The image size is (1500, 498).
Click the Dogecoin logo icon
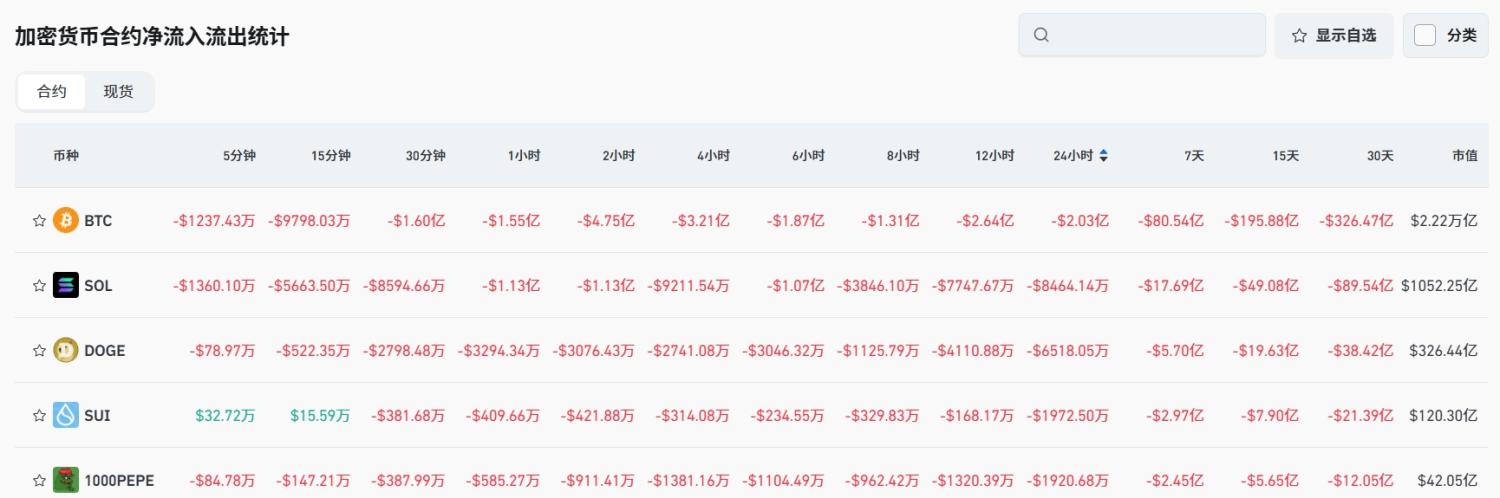coord(66,350)
